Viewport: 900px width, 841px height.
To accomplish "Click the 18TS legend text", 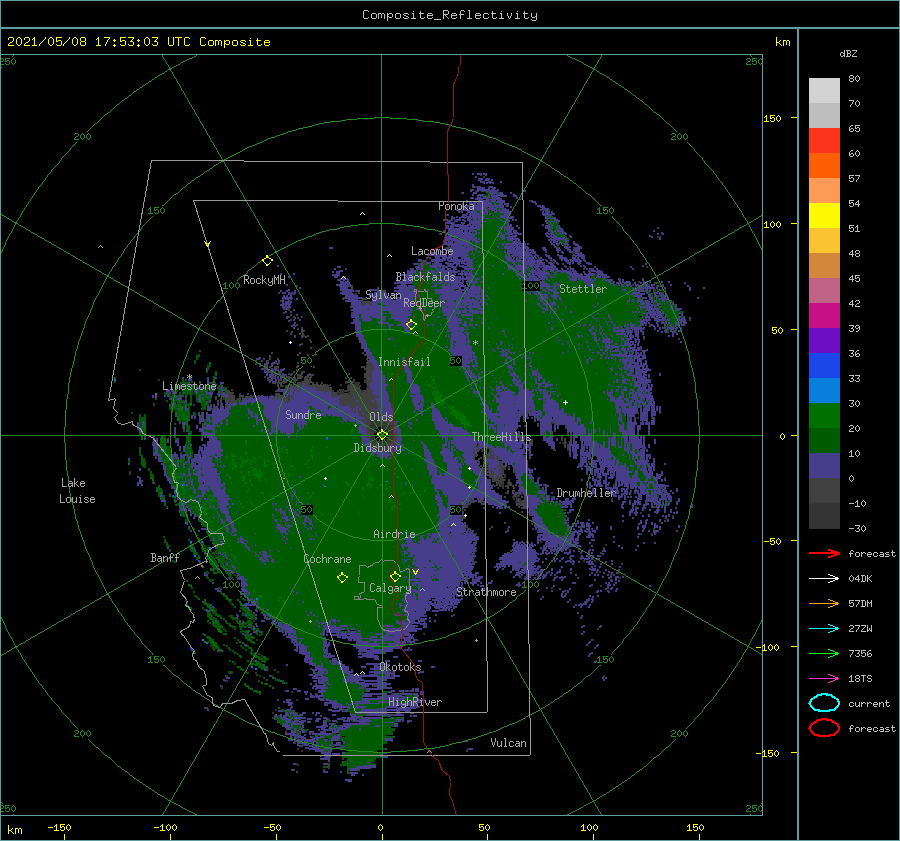I will click(x=860, y=679).
